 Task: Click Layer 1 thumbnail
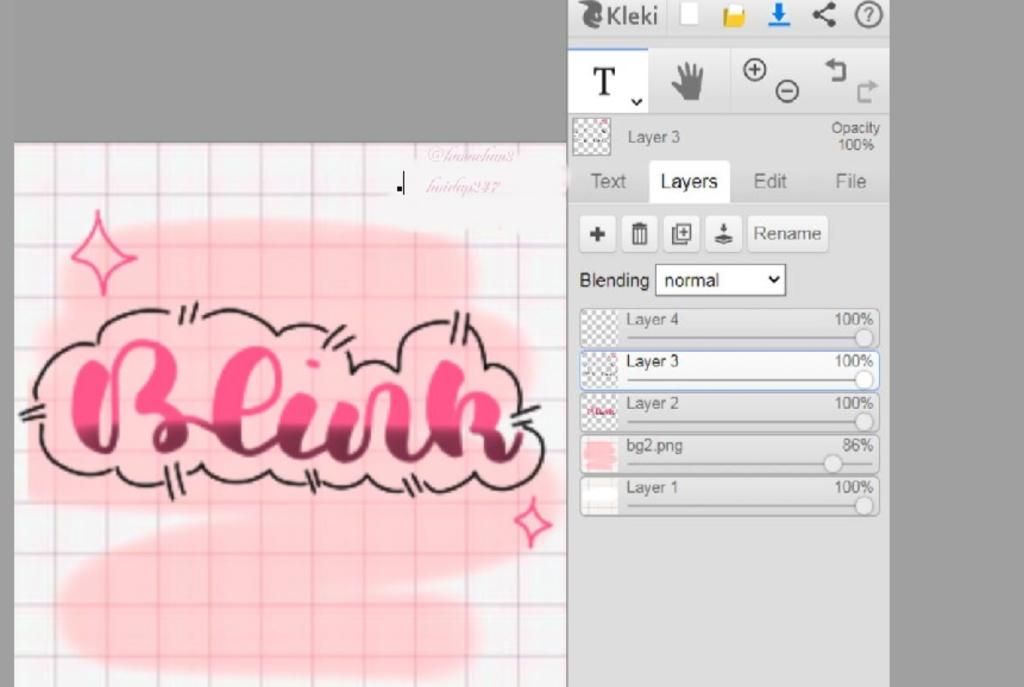(600, 496)
